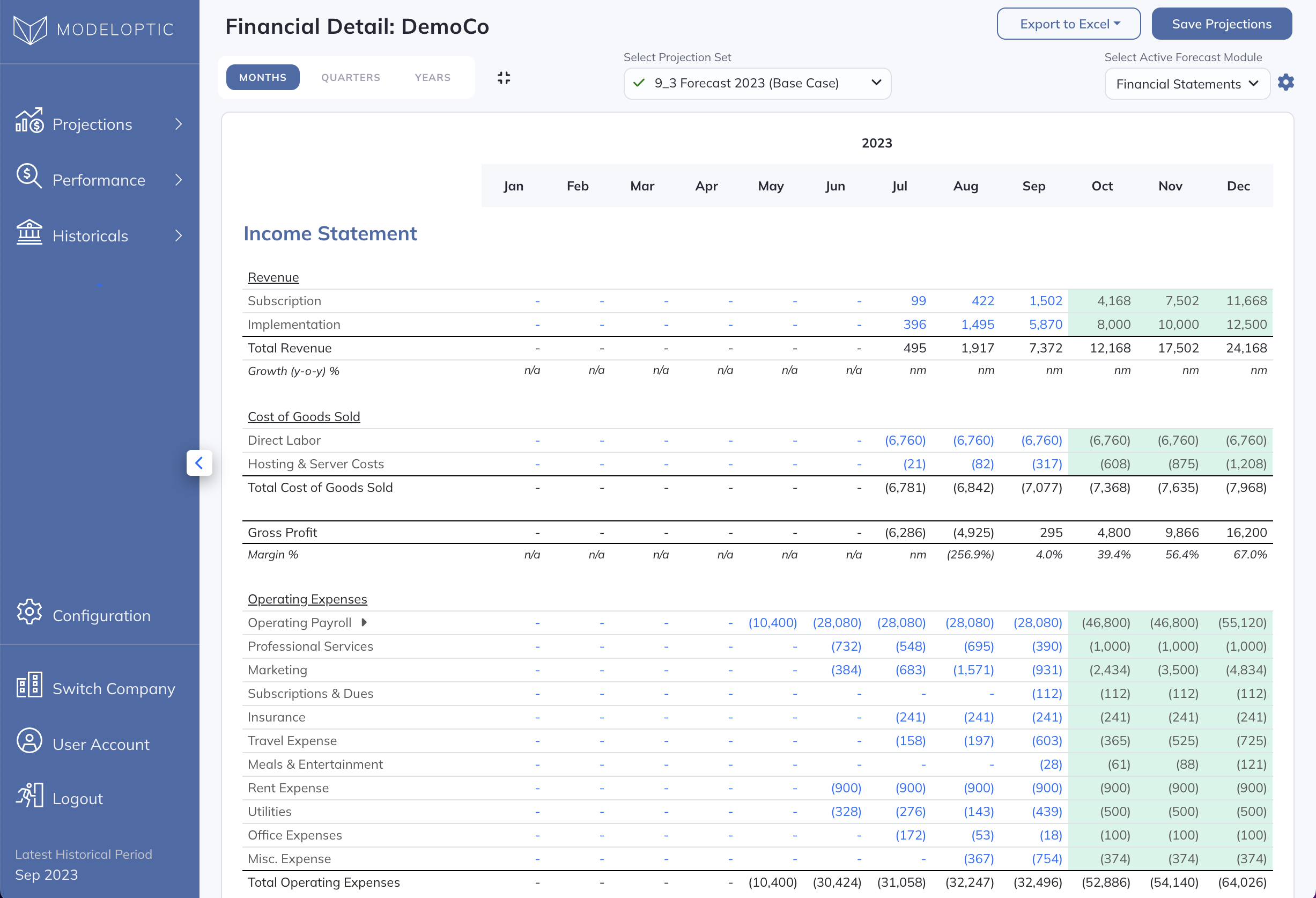Click the Performance magnifier dollar icon
This screenshot has width=1316, height=898.
29,176
